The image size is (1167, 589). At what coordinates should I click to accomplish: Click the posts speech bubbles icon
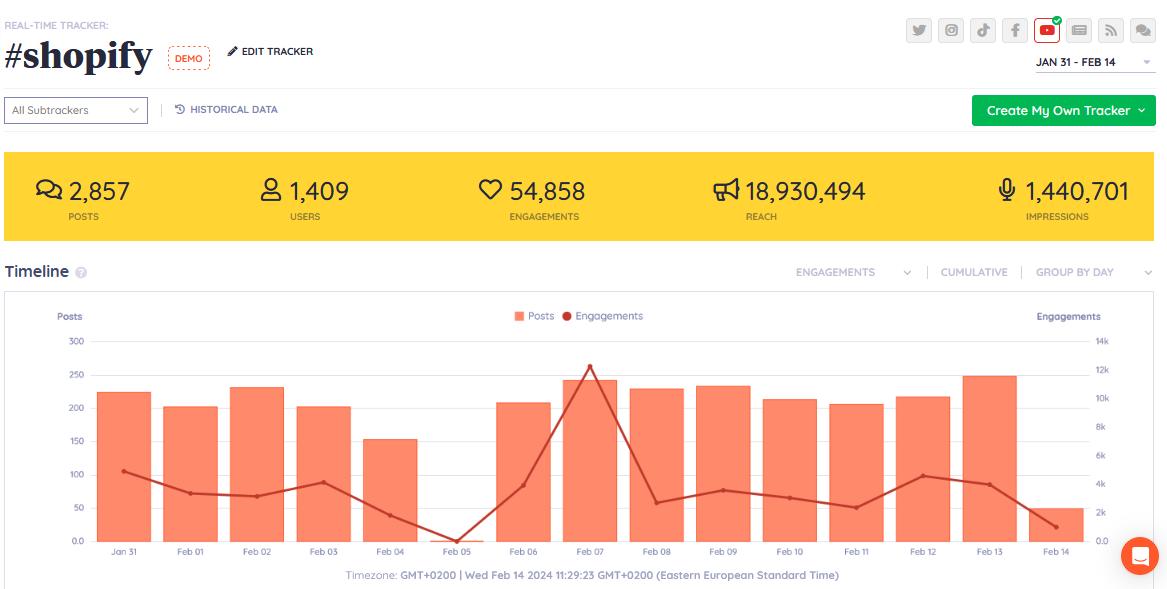point(49,190)
